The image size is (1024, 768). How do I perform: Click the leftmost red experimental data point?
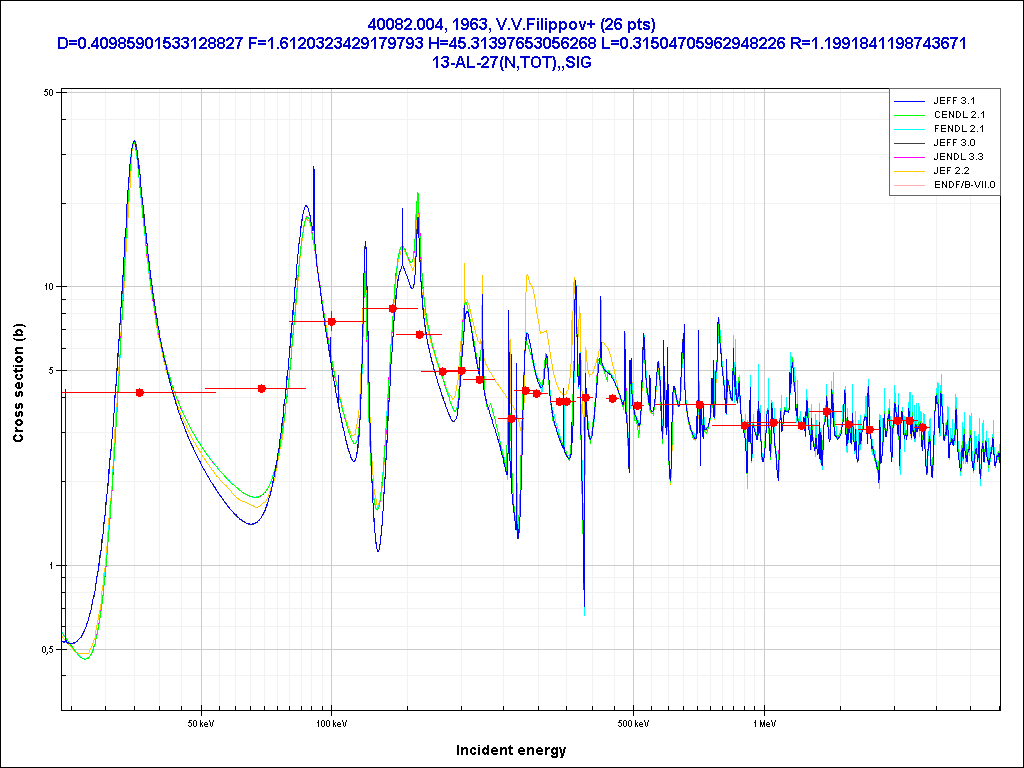(x=139, y=393)
